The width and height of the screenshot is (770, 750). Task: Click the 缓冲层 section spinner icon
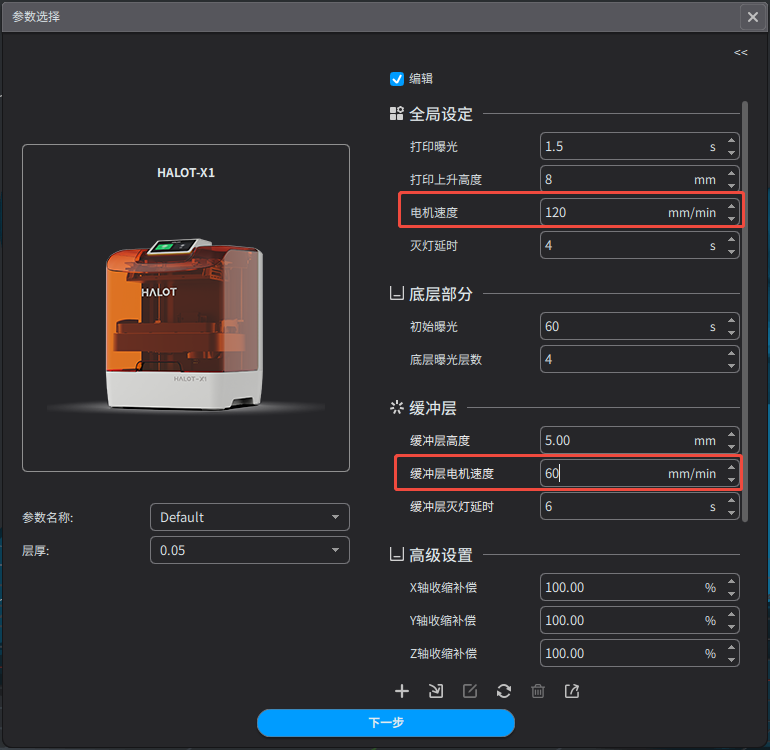(396, 407)
